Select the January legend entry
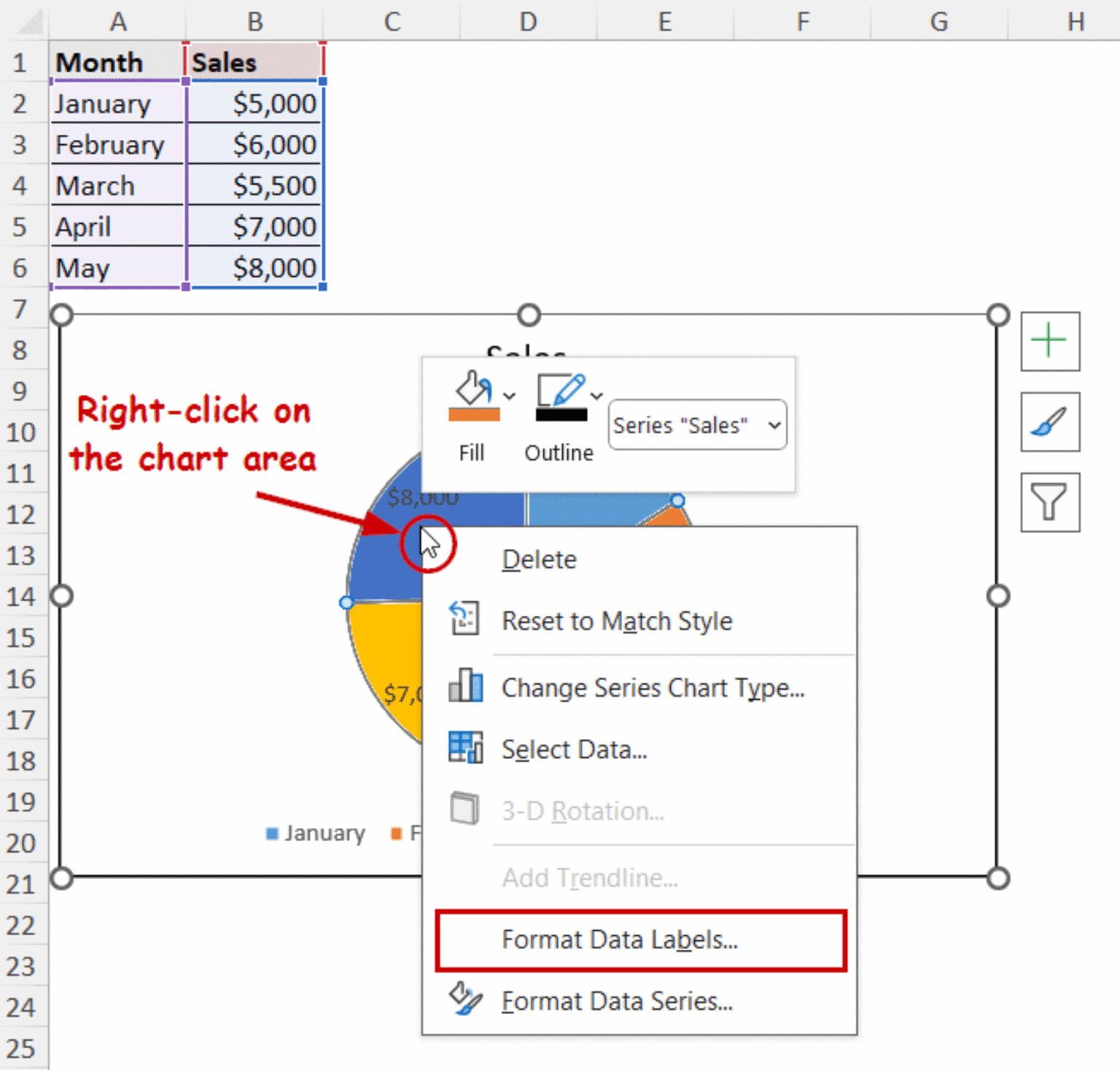The height and width of the screenshot is (1070, 1120). click(x=316, y=832)
